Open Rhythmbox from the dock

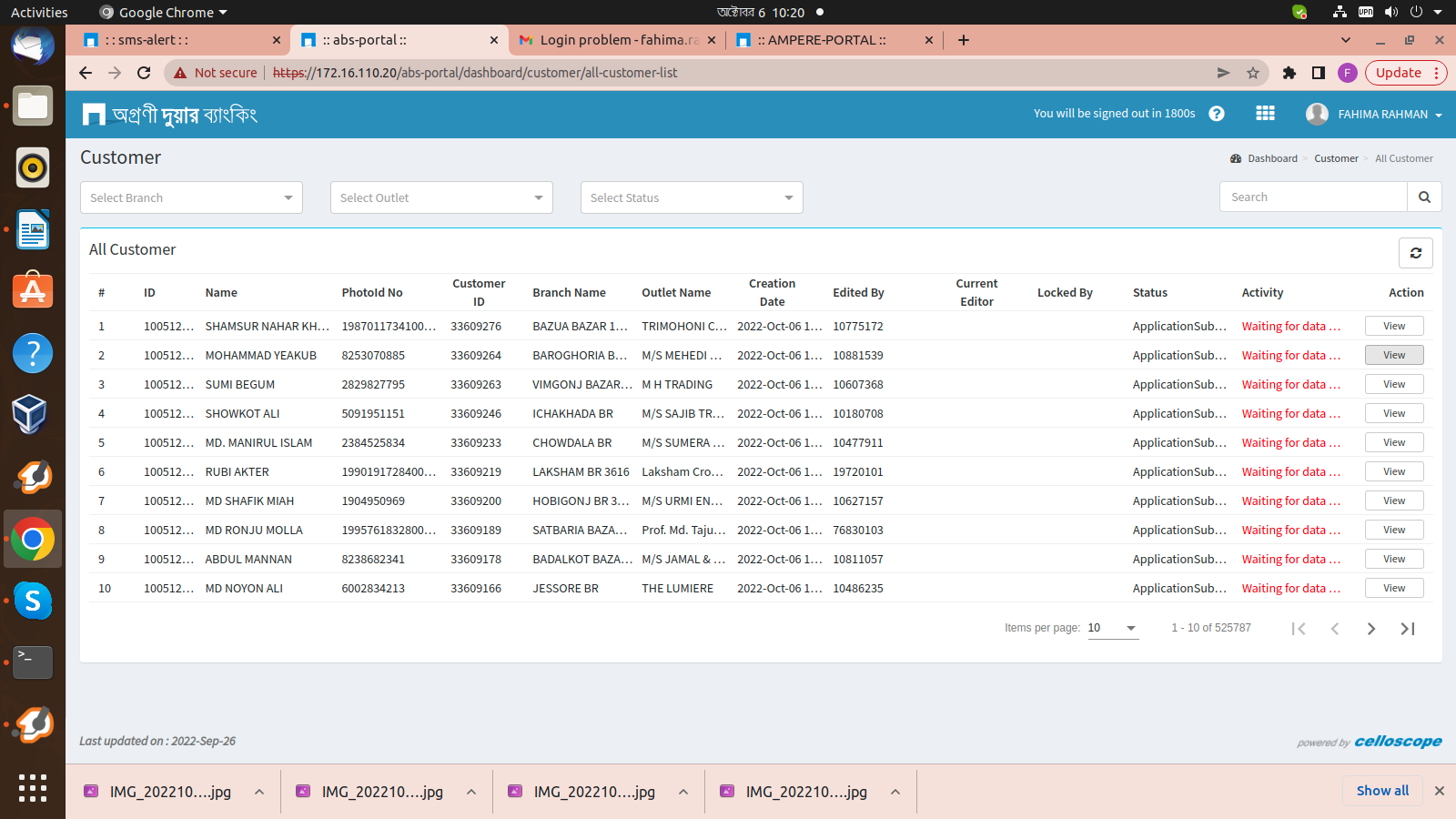tap(33, 167)
